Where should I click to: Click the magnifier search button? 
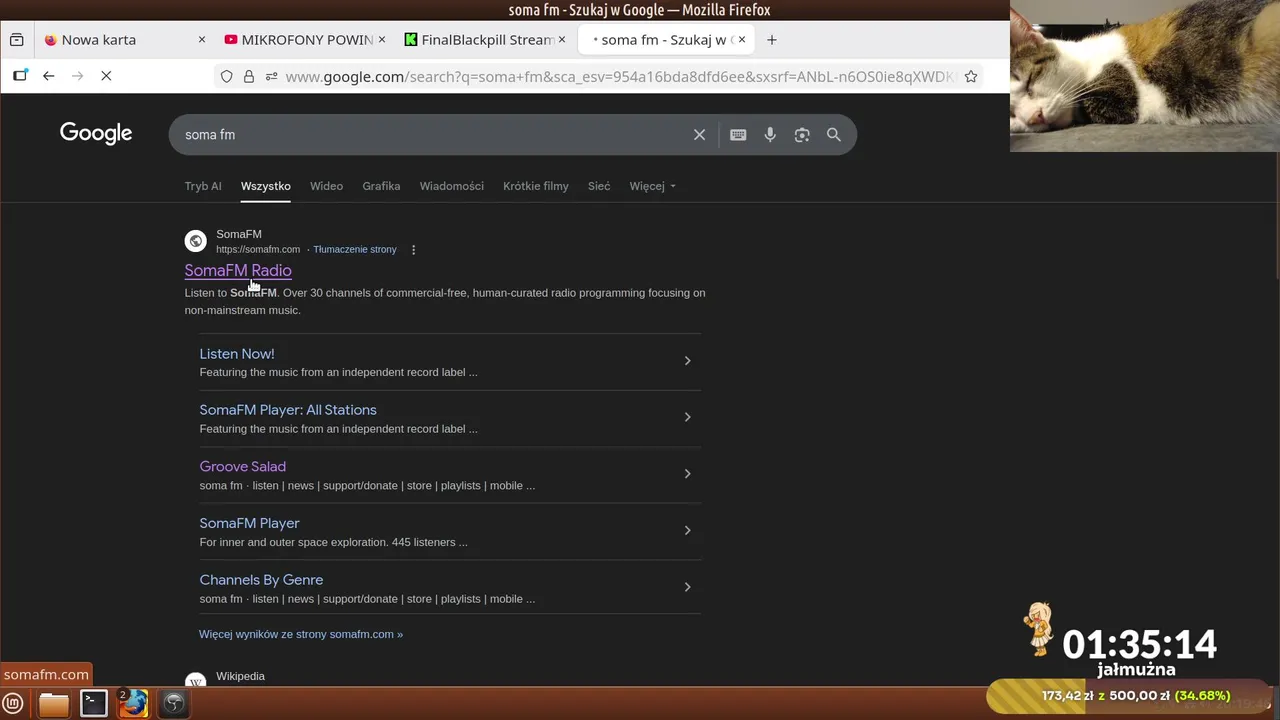(x=834, y=135)
